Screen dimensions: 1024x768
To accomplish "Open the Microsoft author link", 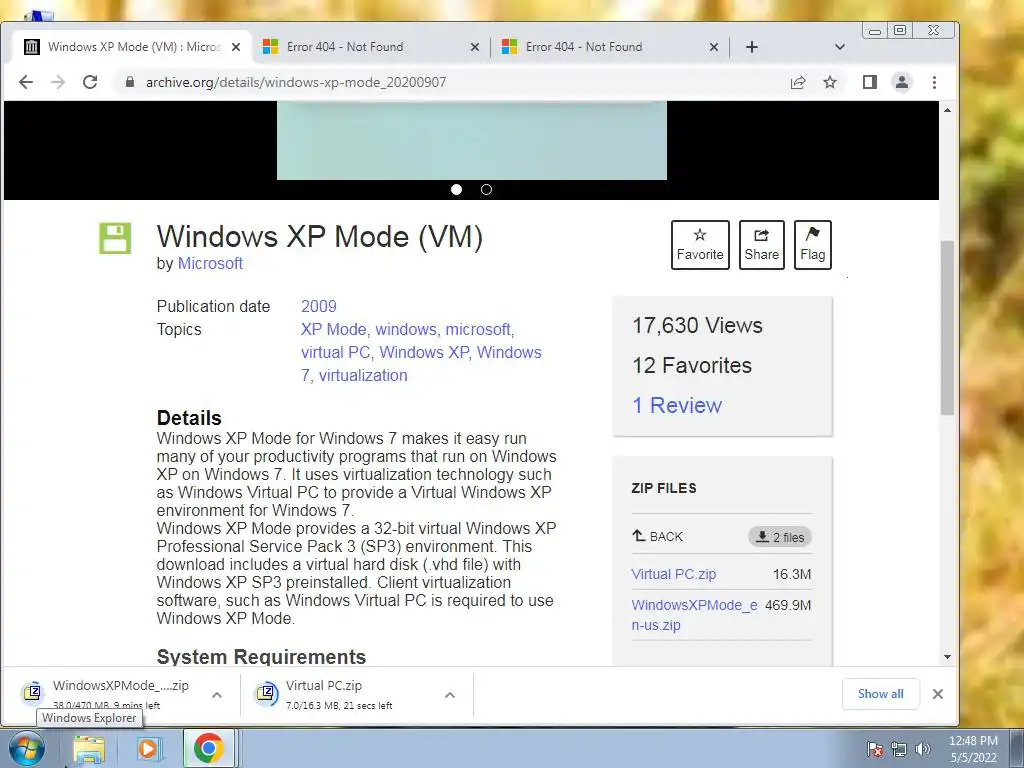I will tap(210, 263).
